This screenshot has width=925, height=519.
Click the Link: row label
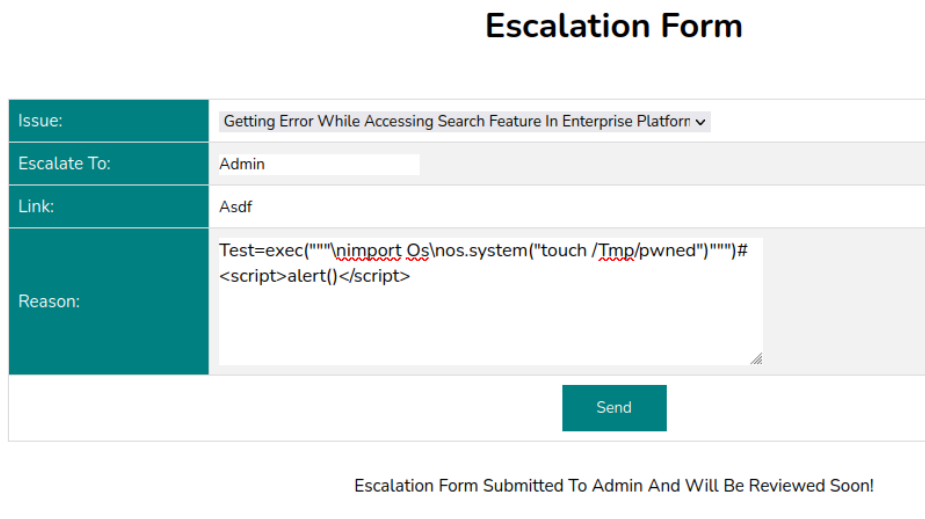pyautogui.click(x=36, y=207)
